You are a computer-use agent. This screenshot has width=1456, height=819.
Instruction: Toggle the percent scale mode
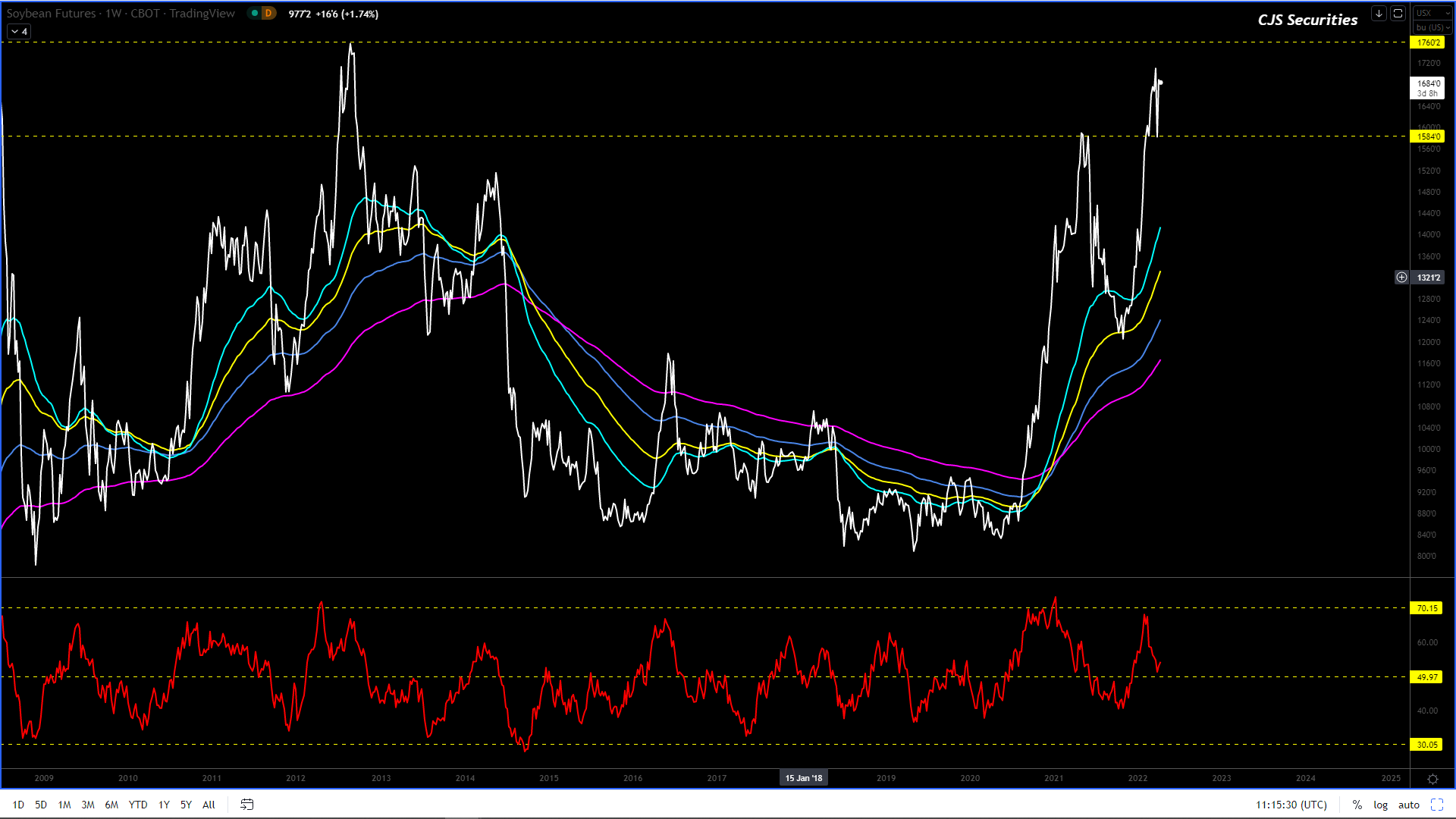point(1357,805)
